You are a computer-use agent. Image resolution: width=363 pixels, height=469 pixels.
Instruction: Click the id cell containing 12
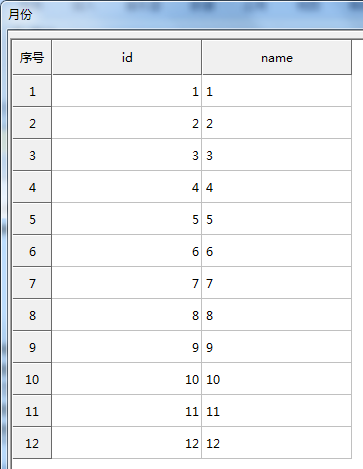coord(127,443)
